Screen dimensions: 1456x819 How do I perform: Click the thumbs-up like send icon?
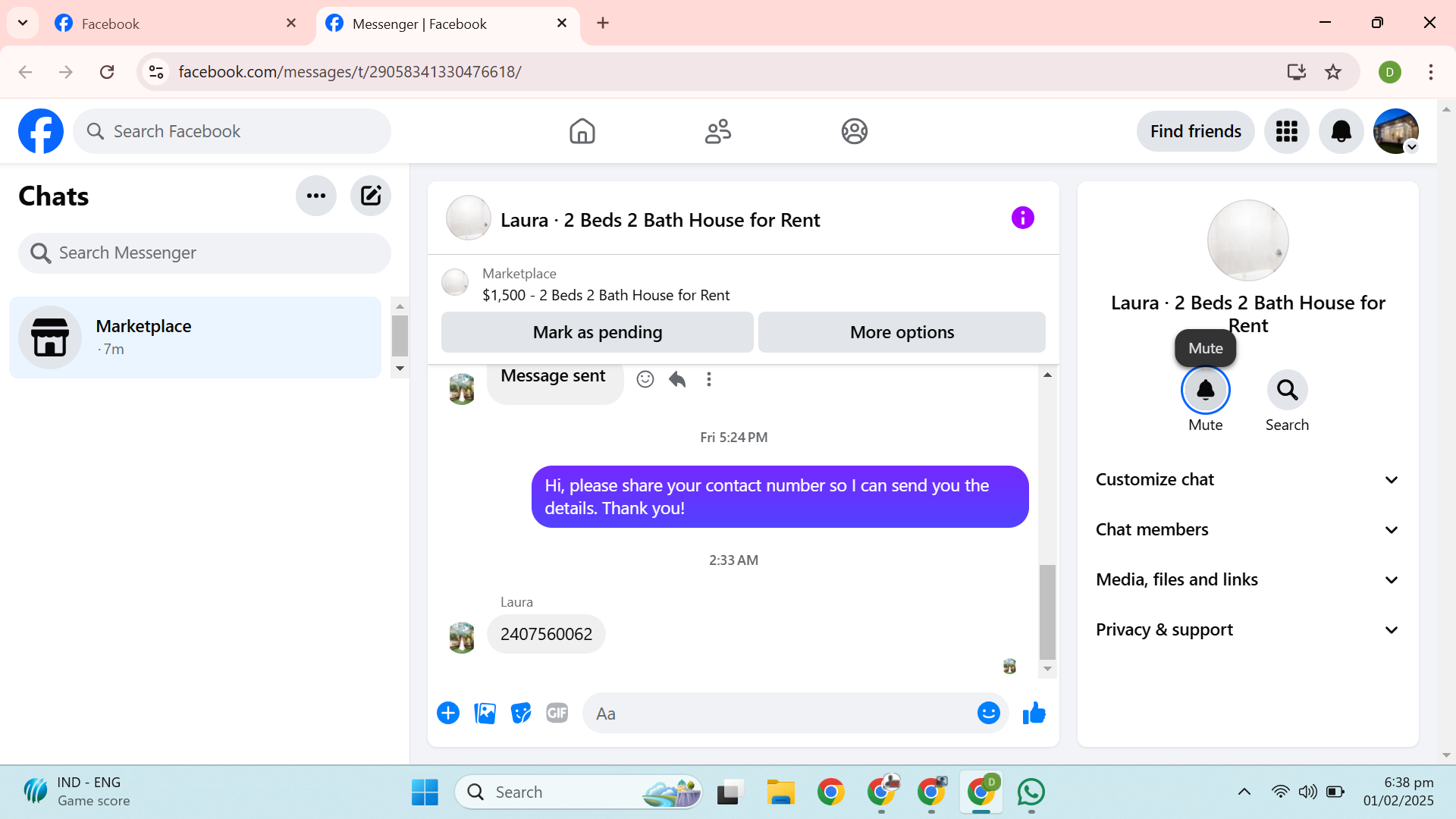1034,714
